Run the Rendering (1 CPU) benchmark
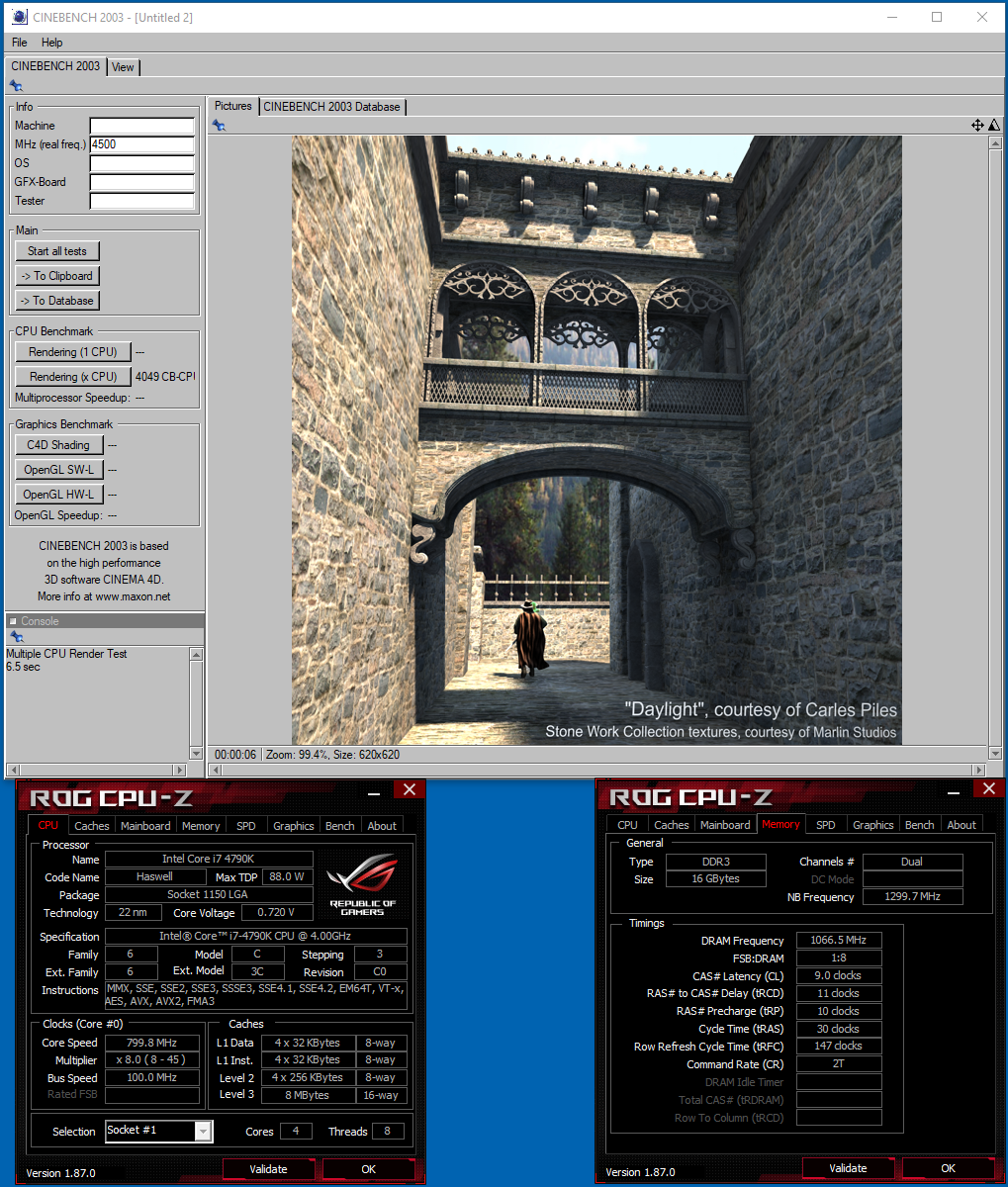 click(x=73, y=352)
